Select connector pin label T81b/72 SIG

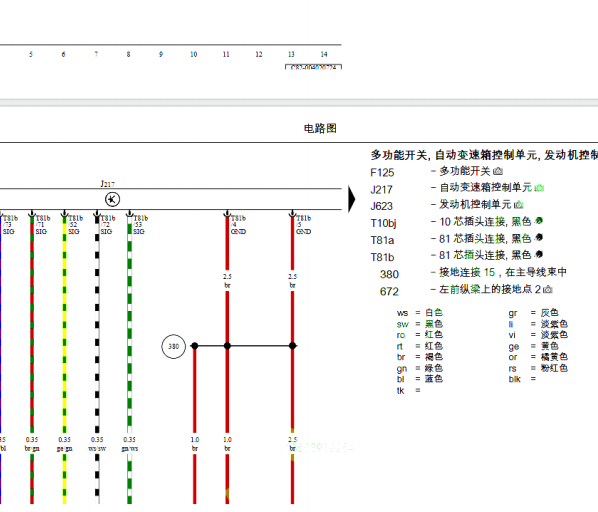point(108,225)
